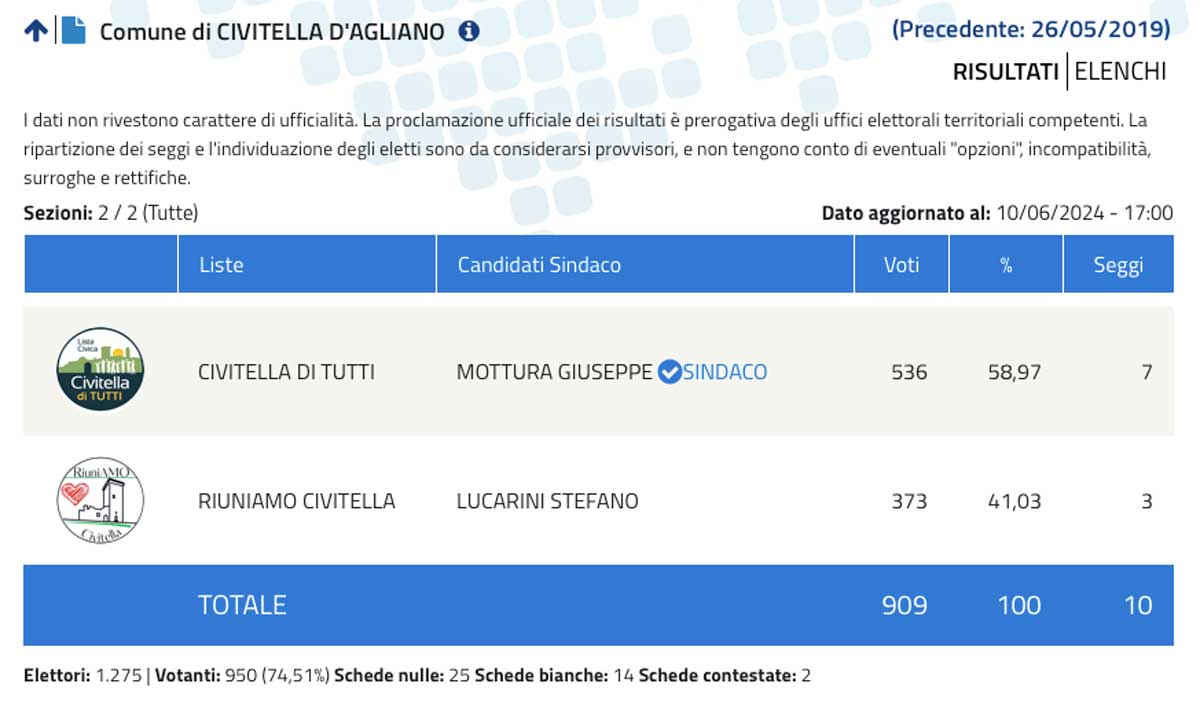Click the up arrow navigation icon
Image resolution: width=1200 pixels, height=720 pixels.
(36, 31)
